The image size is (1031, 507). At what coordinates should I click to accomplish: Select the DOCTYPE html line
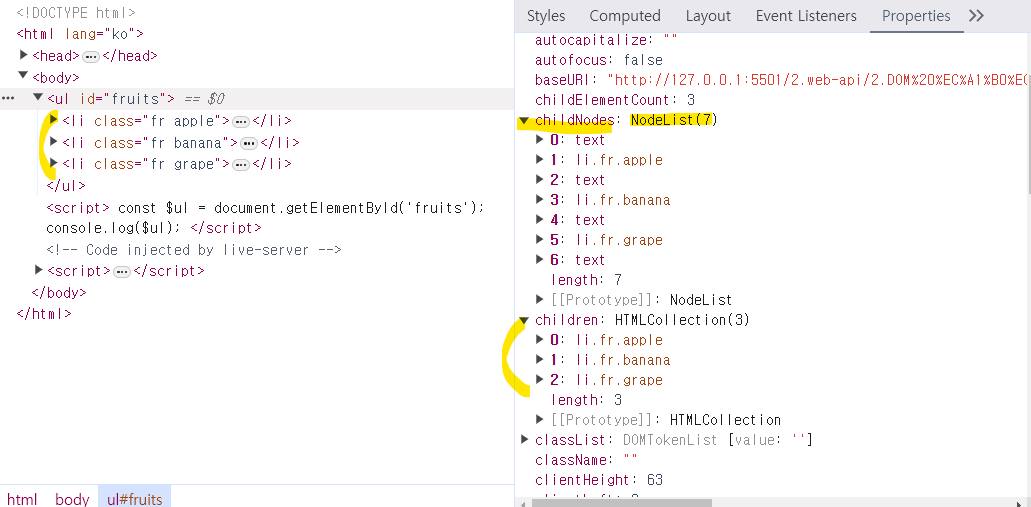click(76, 12)
